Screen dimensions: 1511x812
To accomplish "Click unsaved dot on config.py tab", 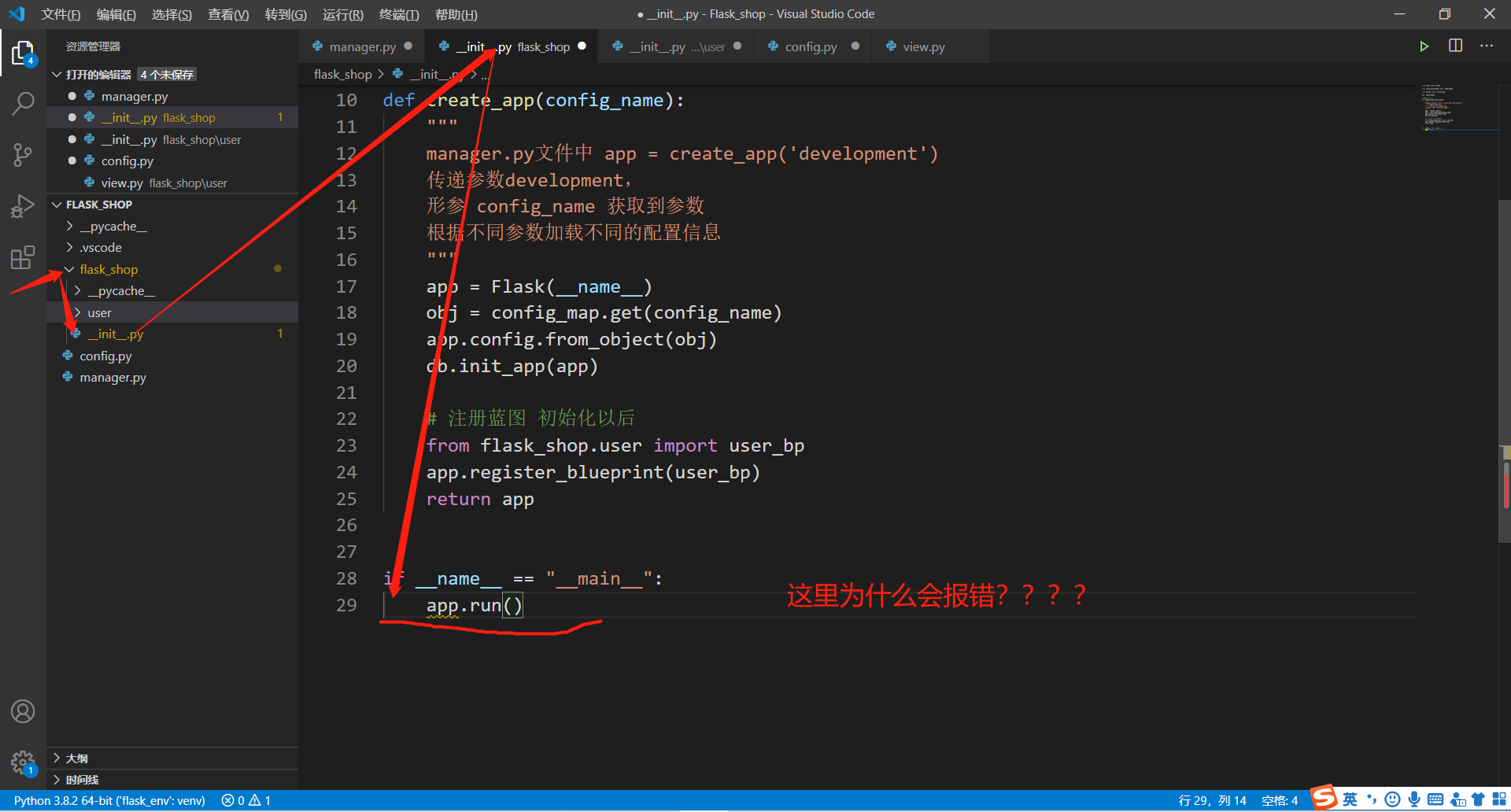I will (855, 46).
